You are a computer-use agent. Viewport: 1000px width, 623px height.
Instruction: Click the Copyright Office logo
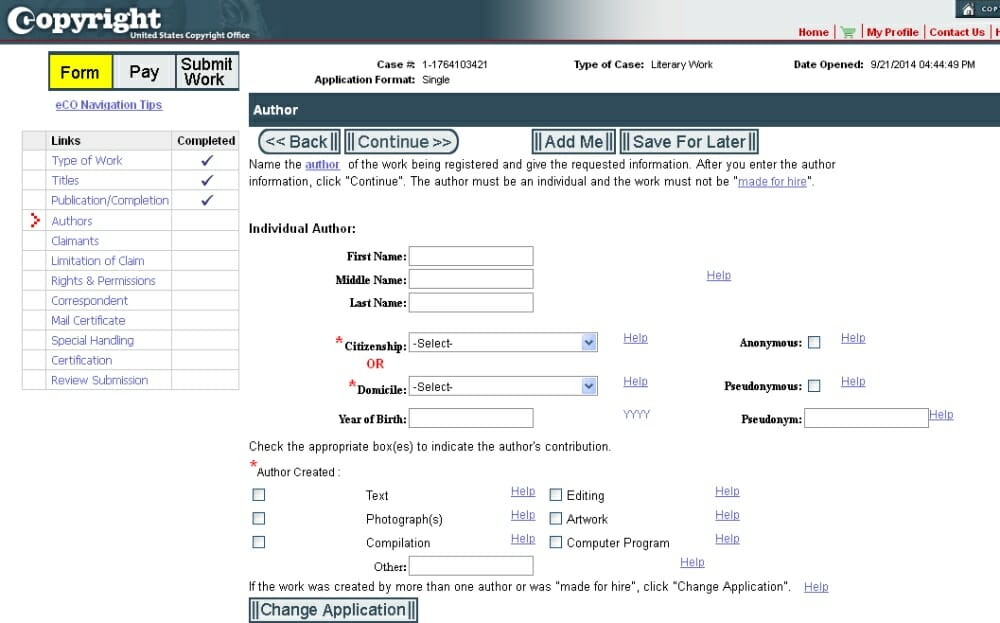coord(128,22)
